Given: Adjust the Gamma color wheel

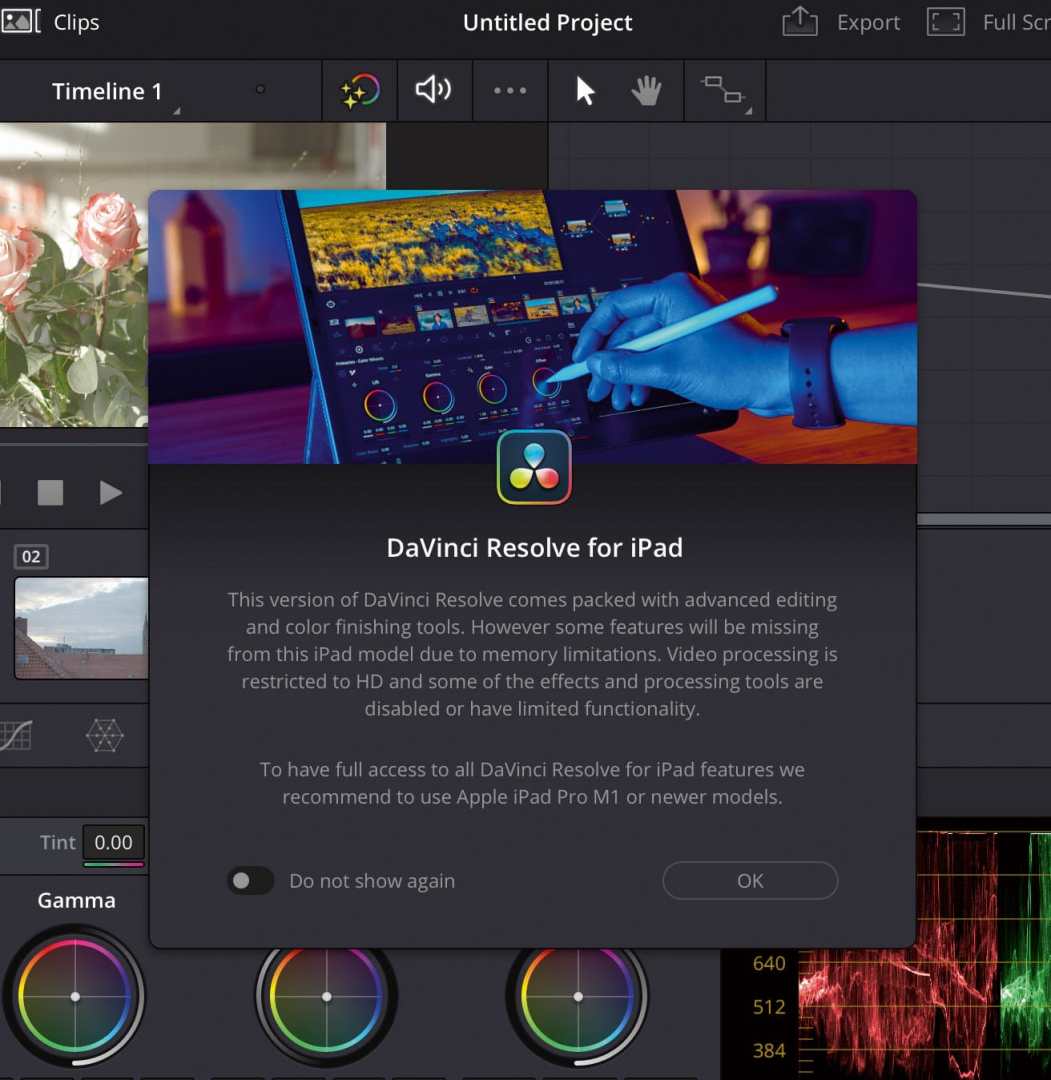Looking at the screenshot, I should tap(75, 996).
